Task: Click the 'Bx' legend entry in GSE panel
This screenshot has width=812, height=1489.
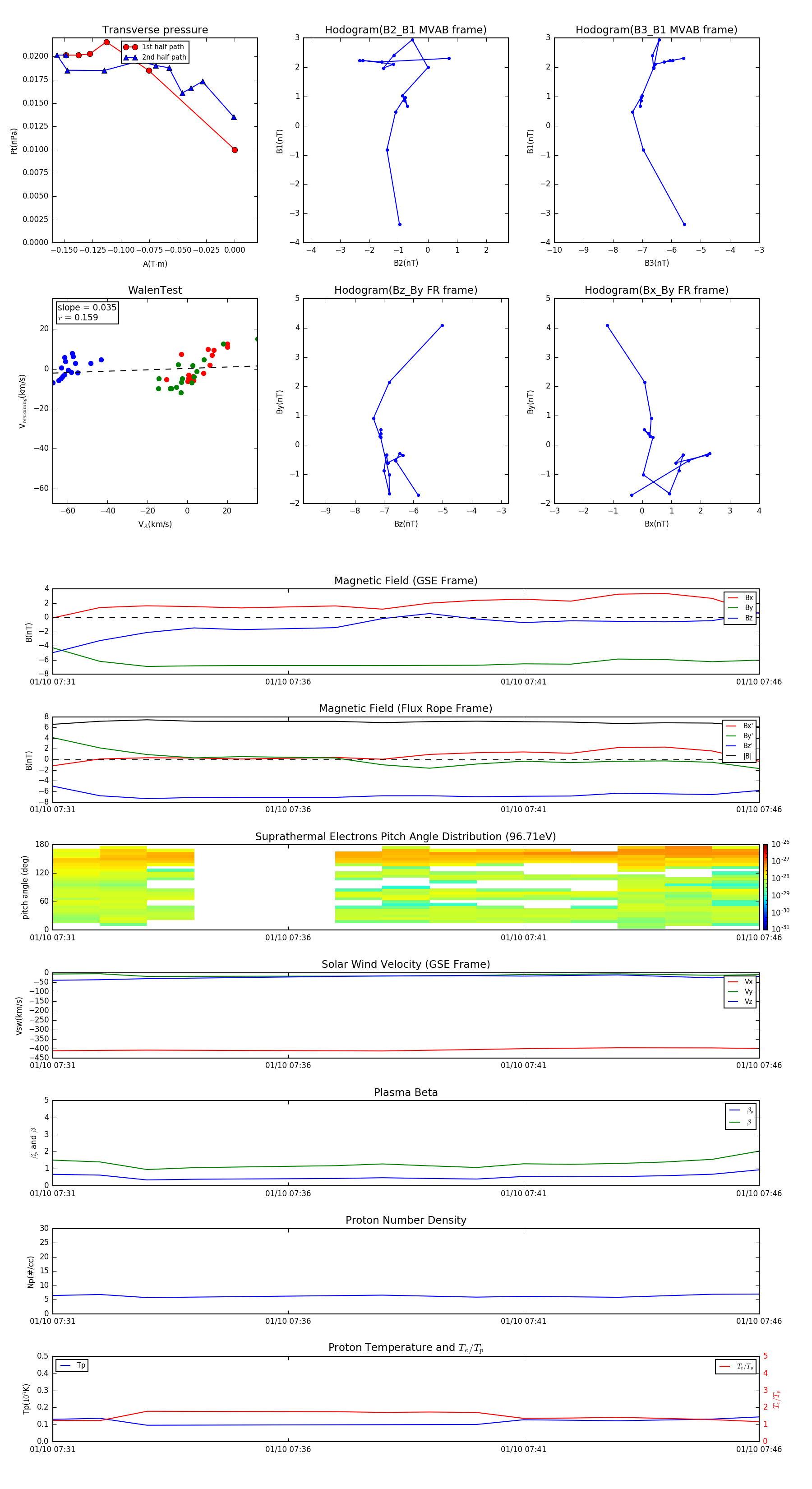Action: coord(740,598)
